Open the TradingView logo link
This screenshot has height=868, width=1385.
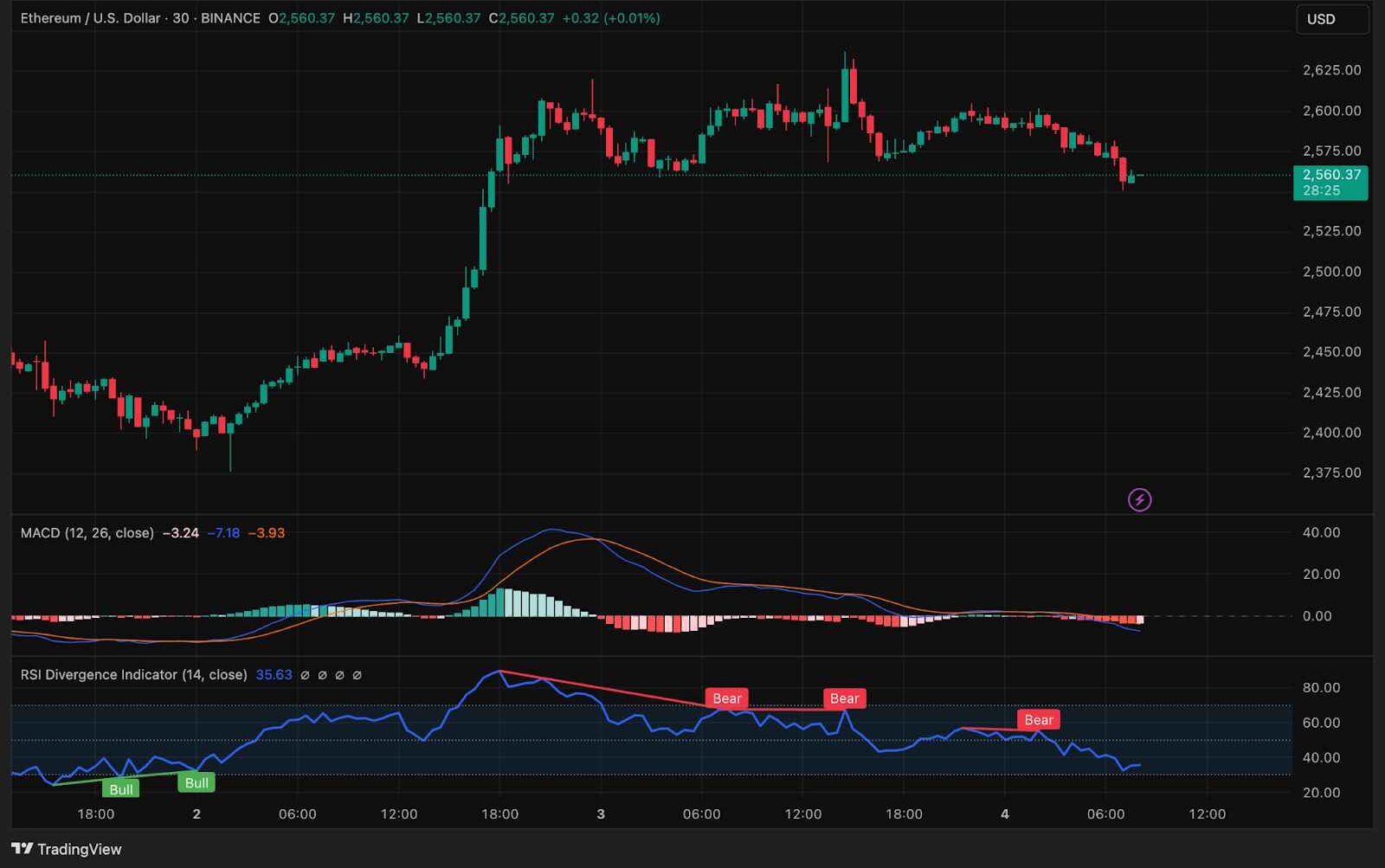tap(67, 849)
